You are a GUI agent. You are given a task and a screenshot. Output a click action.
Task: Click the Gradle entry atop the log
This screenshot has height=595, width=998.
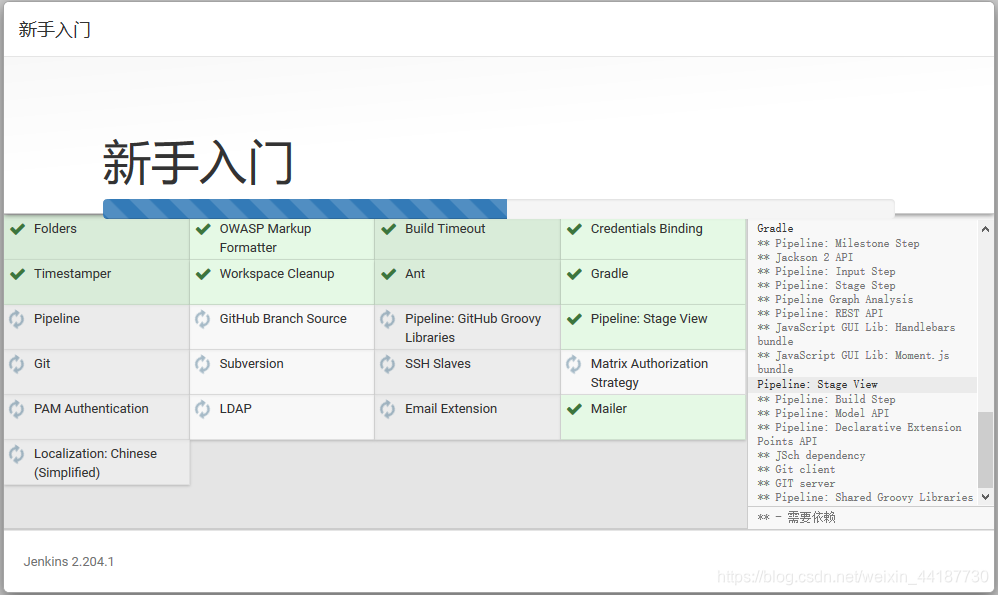775,228
